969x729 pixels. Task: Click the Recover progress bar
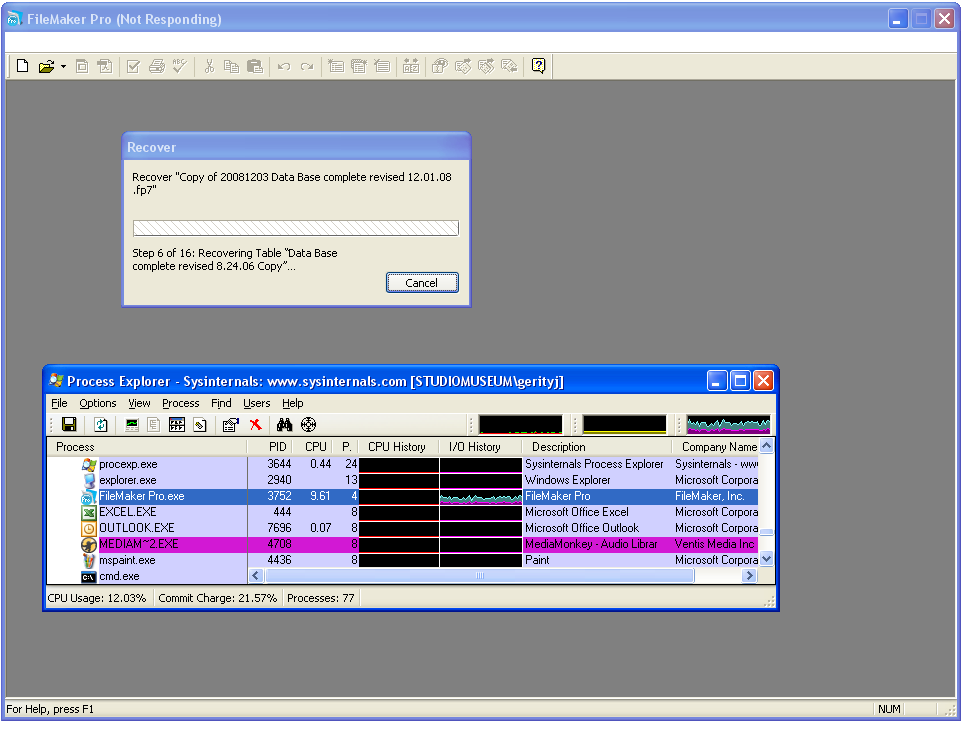(x=295, y=228)
